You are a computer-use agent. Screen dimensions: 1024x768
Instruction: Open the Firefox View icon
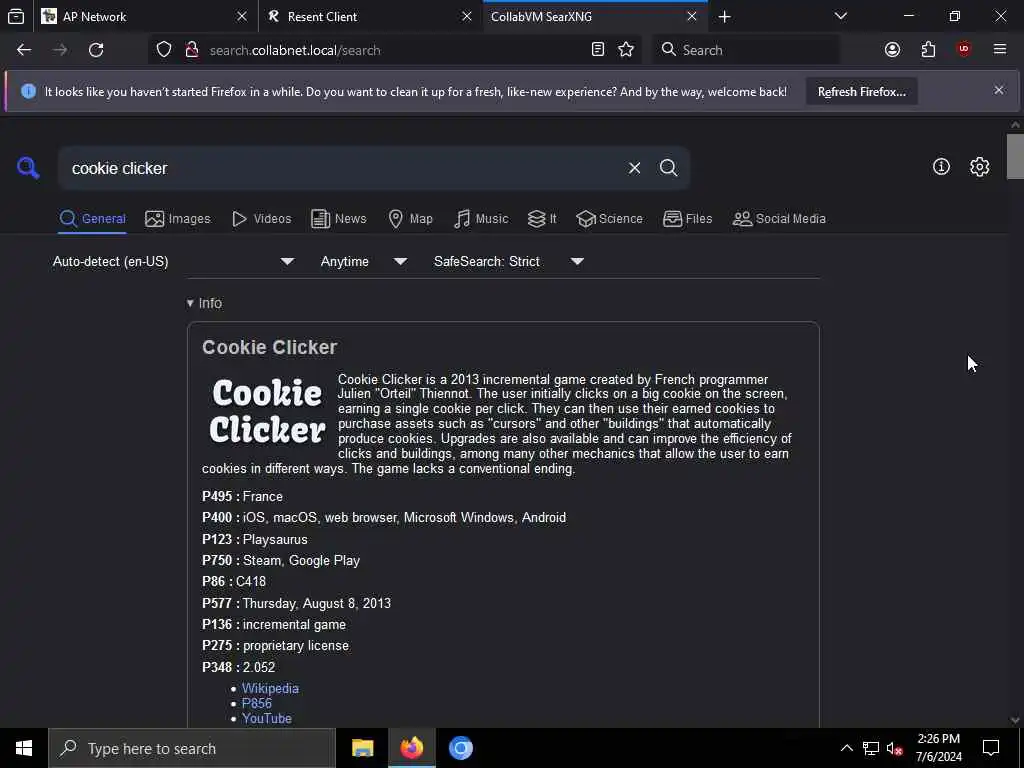tap(16, 16)
